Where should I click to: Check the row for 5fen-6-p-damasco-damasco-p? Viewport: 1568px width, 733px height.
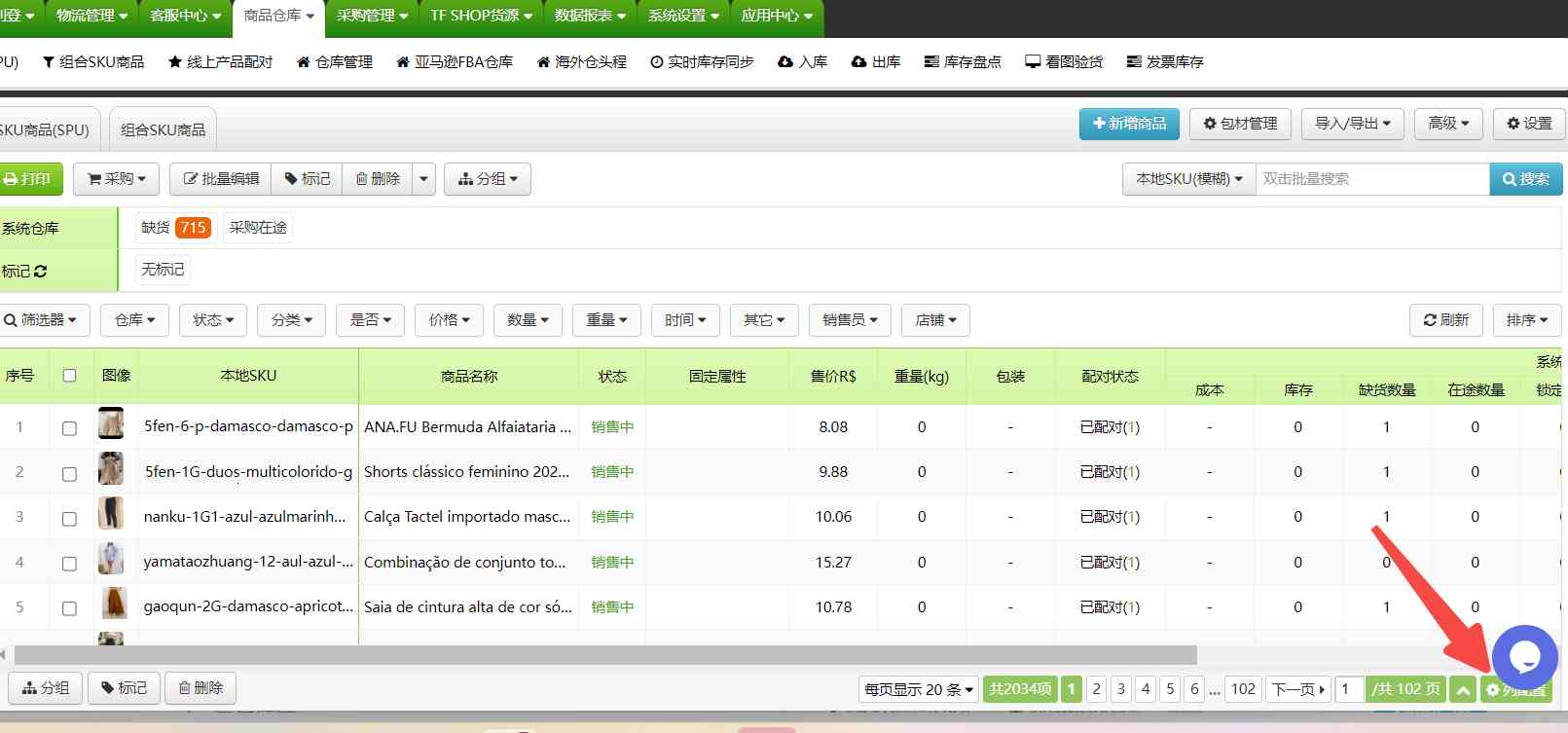69,428
